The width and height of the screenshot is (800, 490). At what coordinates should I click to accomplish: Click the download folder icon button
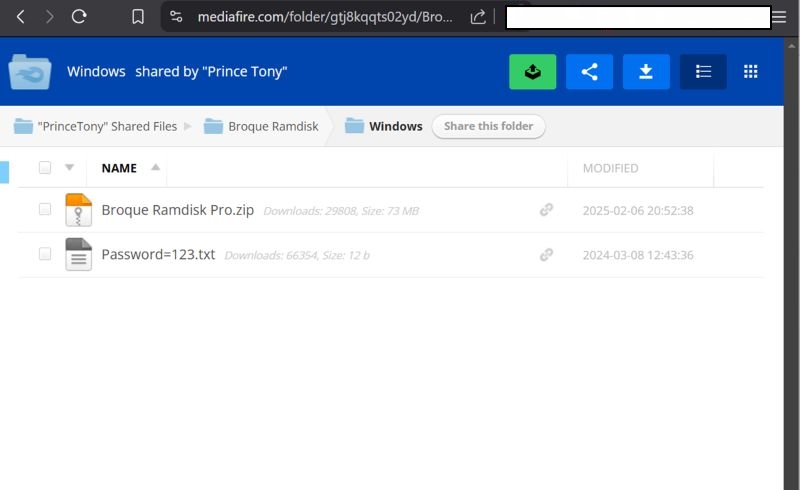[x=646, y=72]
